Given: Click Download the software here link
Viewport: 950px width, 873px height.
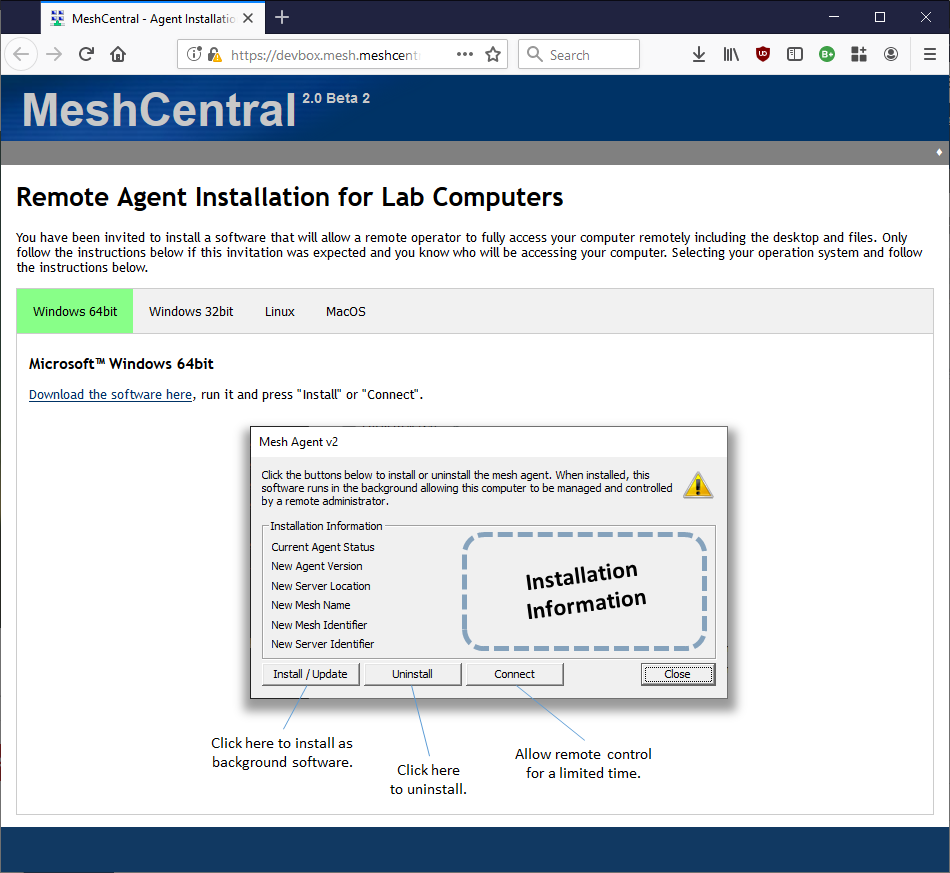Looking at the screenshot, I should (110, 394).
